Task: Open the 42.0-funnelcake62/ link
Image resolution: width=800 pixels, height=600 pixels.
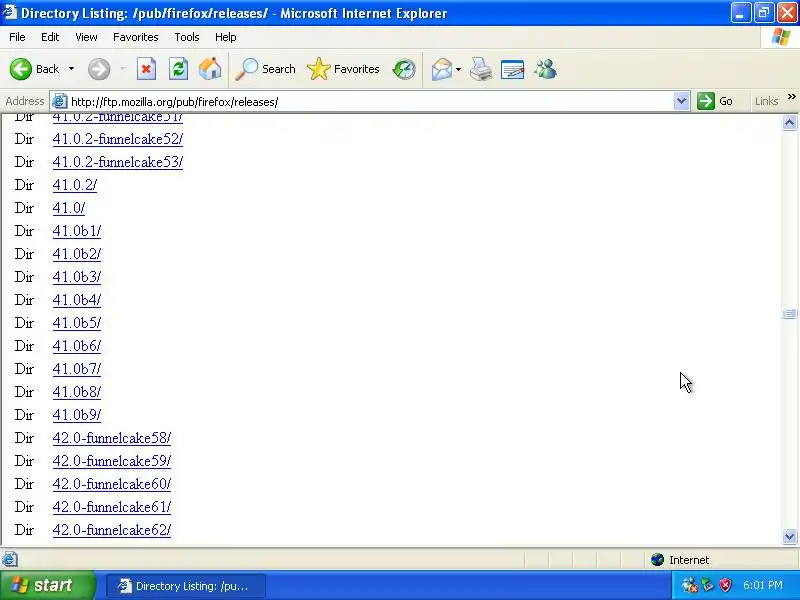Action: 112,530
